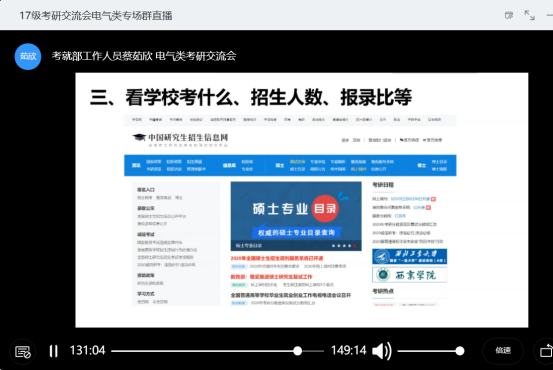Toggle the danmaku comments icon

tap(23, 351)
